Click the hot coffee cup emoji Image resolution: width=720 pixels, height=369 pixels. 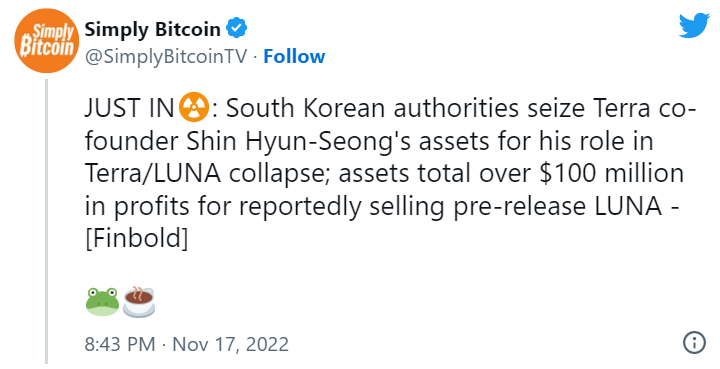coord(139,302)
